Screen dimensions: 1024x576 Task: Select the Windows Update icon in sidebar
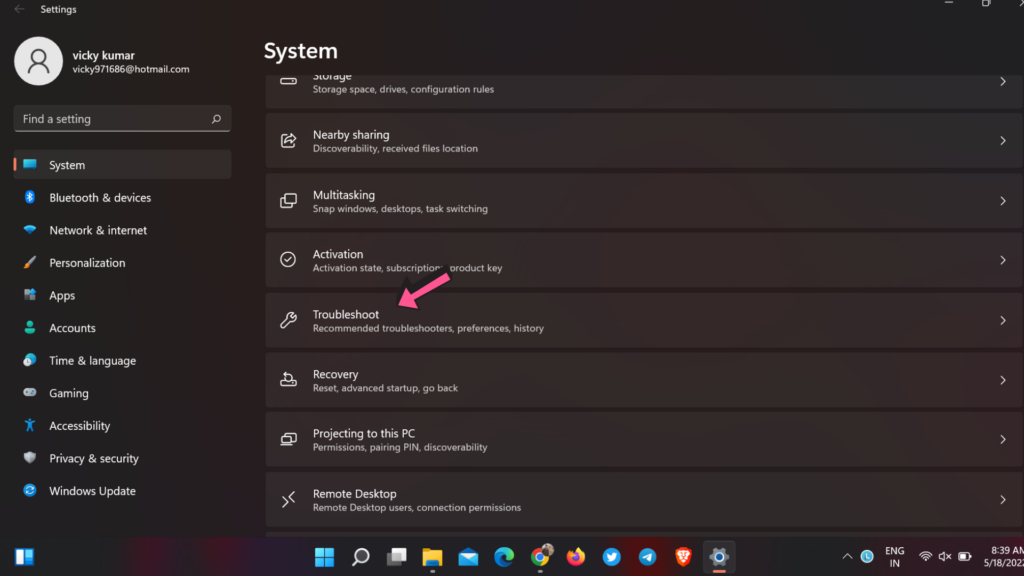point(30,491)
